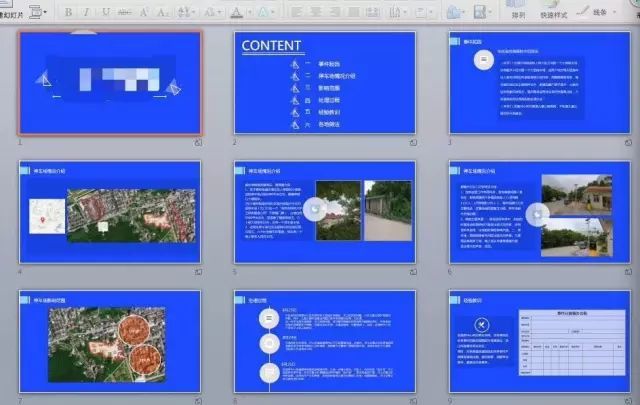This screenshot has width=640, height=405.
Task: Expand the text effect dropdown arrow
Action: click(x=273, y=13)
